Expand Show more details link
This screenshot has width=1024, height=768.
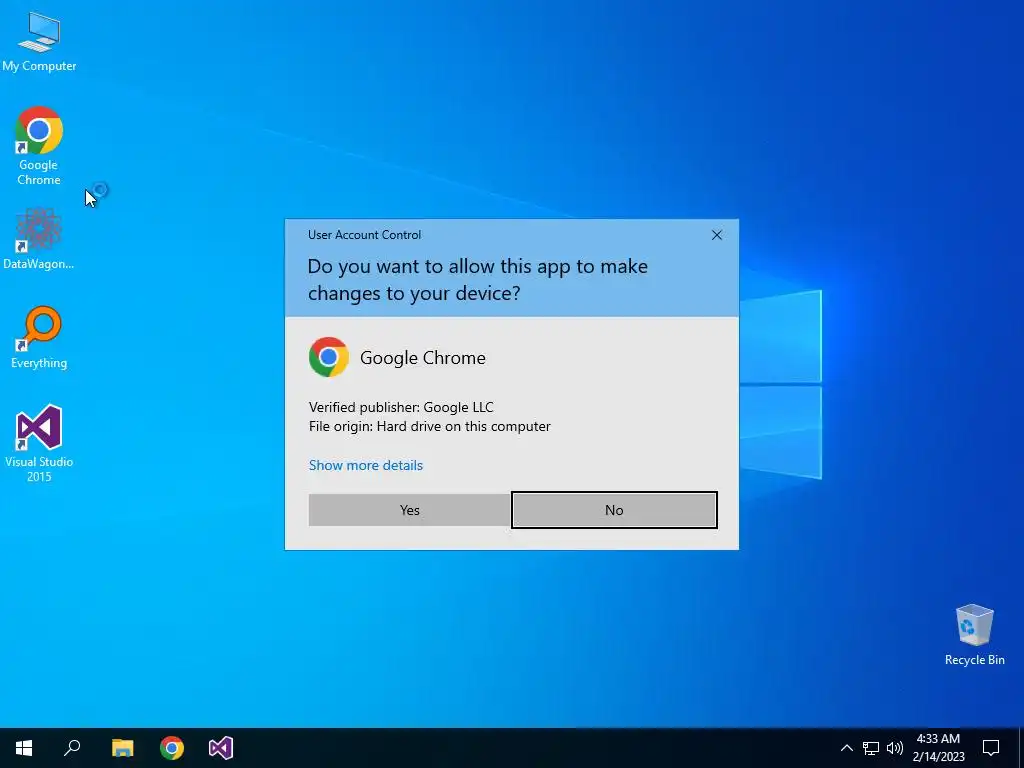(366, 465)
